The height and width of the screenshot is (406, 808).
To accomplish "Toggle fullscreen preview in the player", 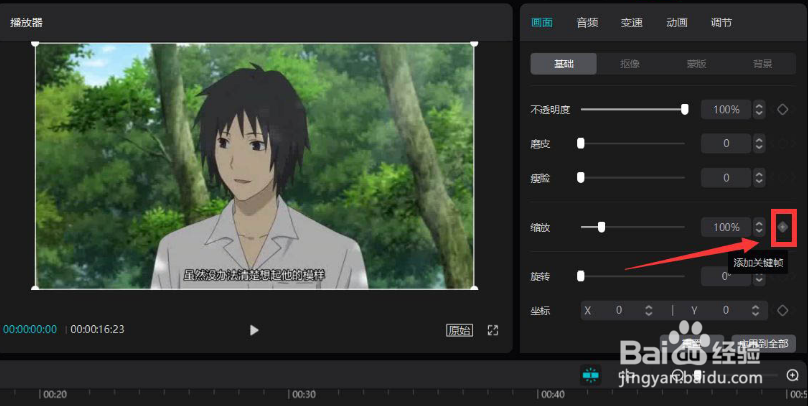I will (x=493, y=330).
